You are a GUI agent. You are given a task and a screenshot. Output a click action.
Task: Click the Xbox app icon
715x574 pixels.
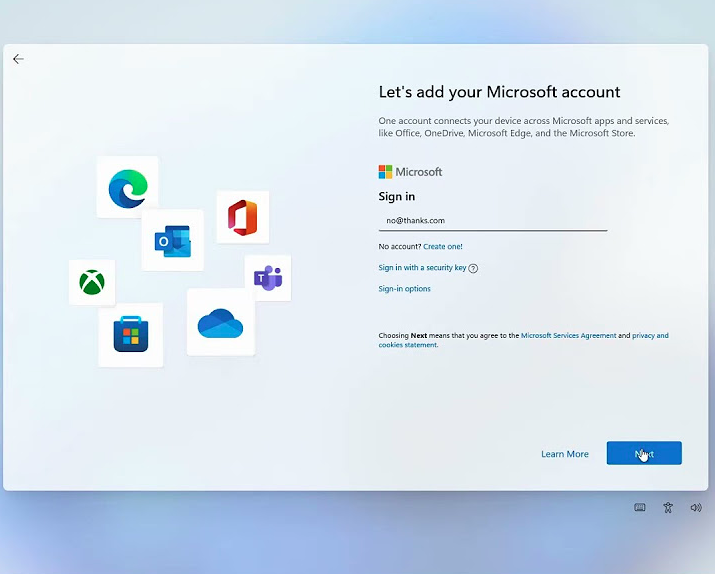coord(92,282)
